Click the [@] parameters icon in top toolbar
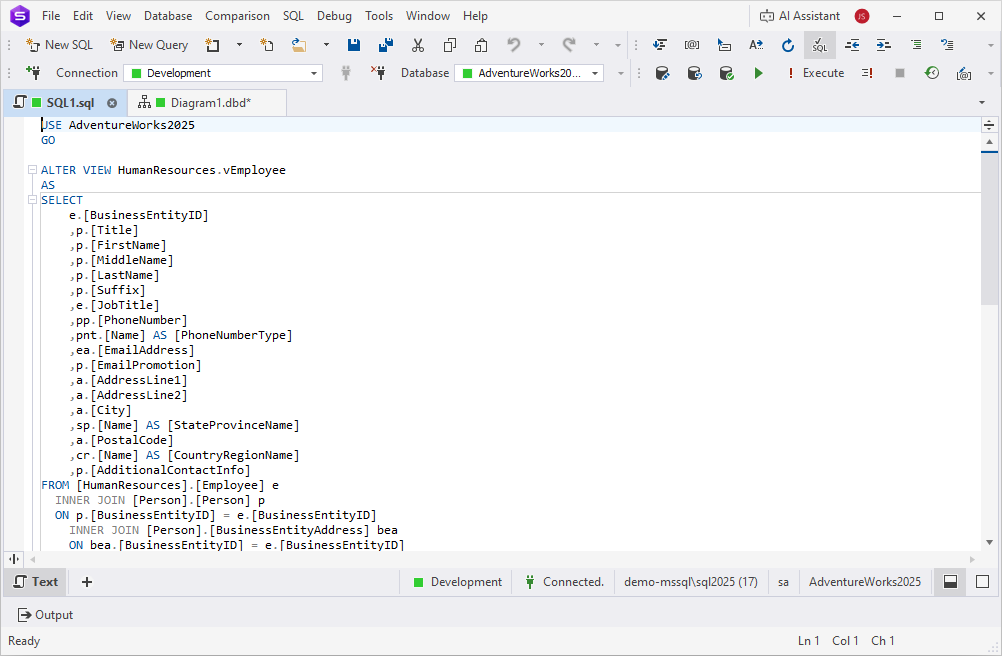This screenshot has height=656, width=1002. pos(691,45)
